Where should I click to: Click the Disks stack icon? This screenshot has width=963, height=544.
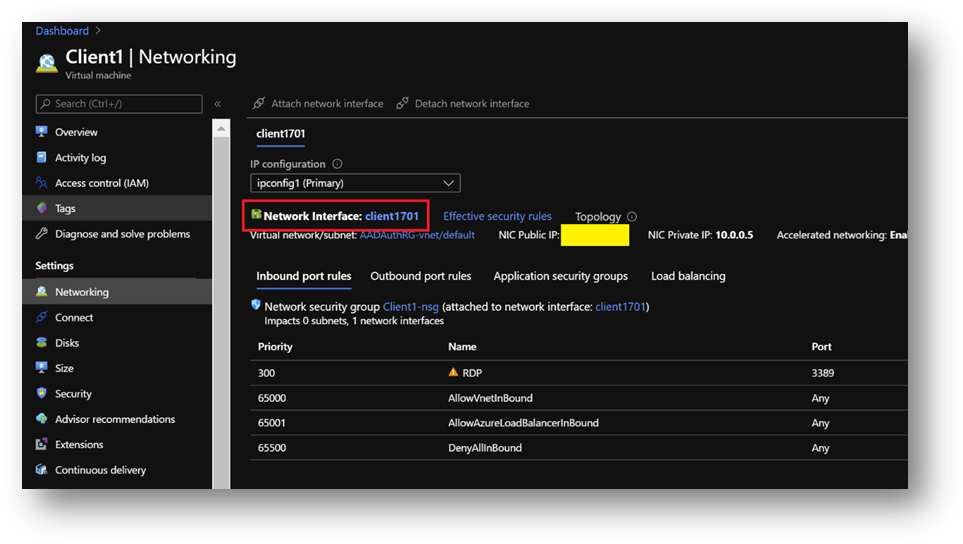click(42, 342)
